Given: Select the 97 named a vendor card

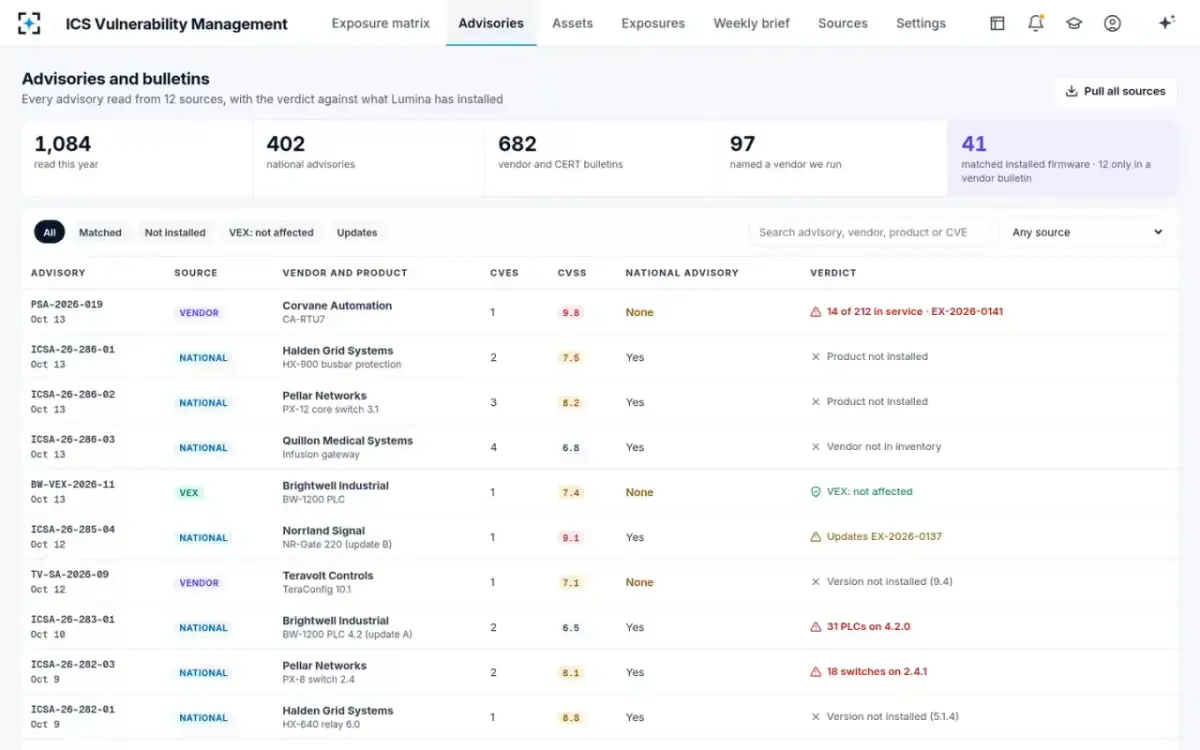Looking at the screenshot, I should pyautogui.click(x=831, y=159).
